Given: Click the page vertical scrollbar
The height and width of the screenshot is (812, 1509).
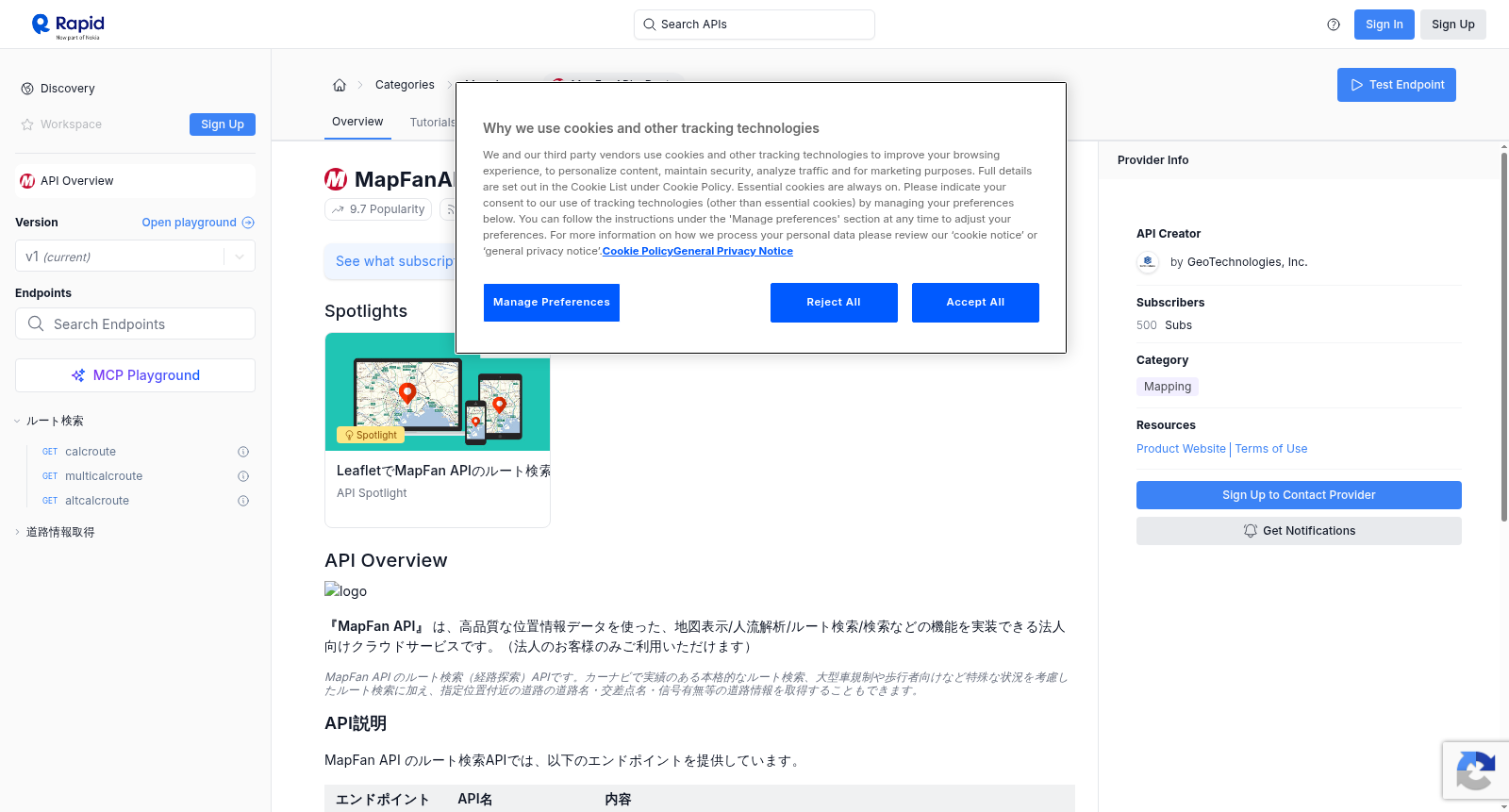Looking at the screenshot, I should (x=1504, y=335).
